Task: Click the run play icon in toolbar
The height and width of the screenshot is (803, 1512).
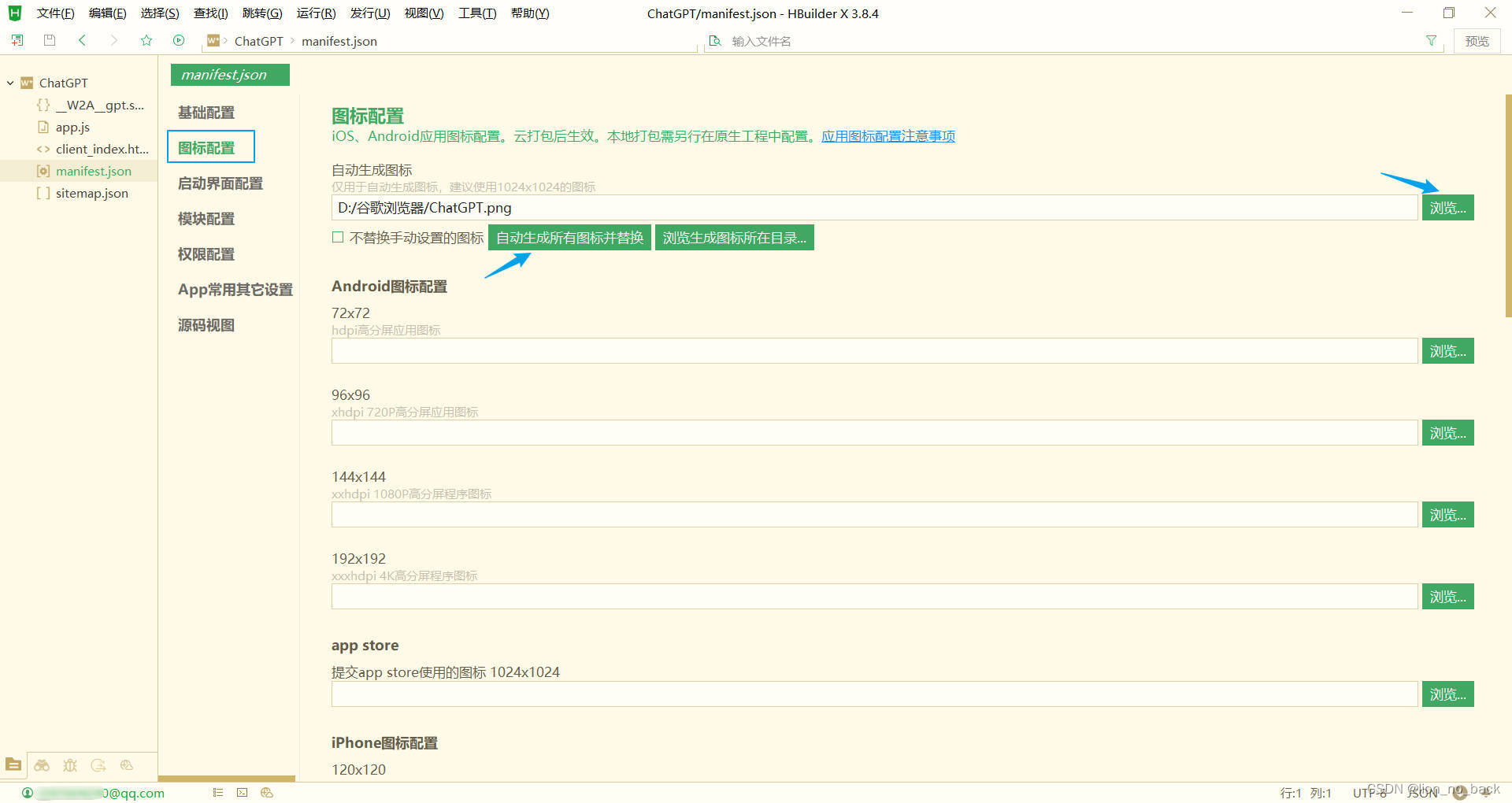Action: pos(179,40)
